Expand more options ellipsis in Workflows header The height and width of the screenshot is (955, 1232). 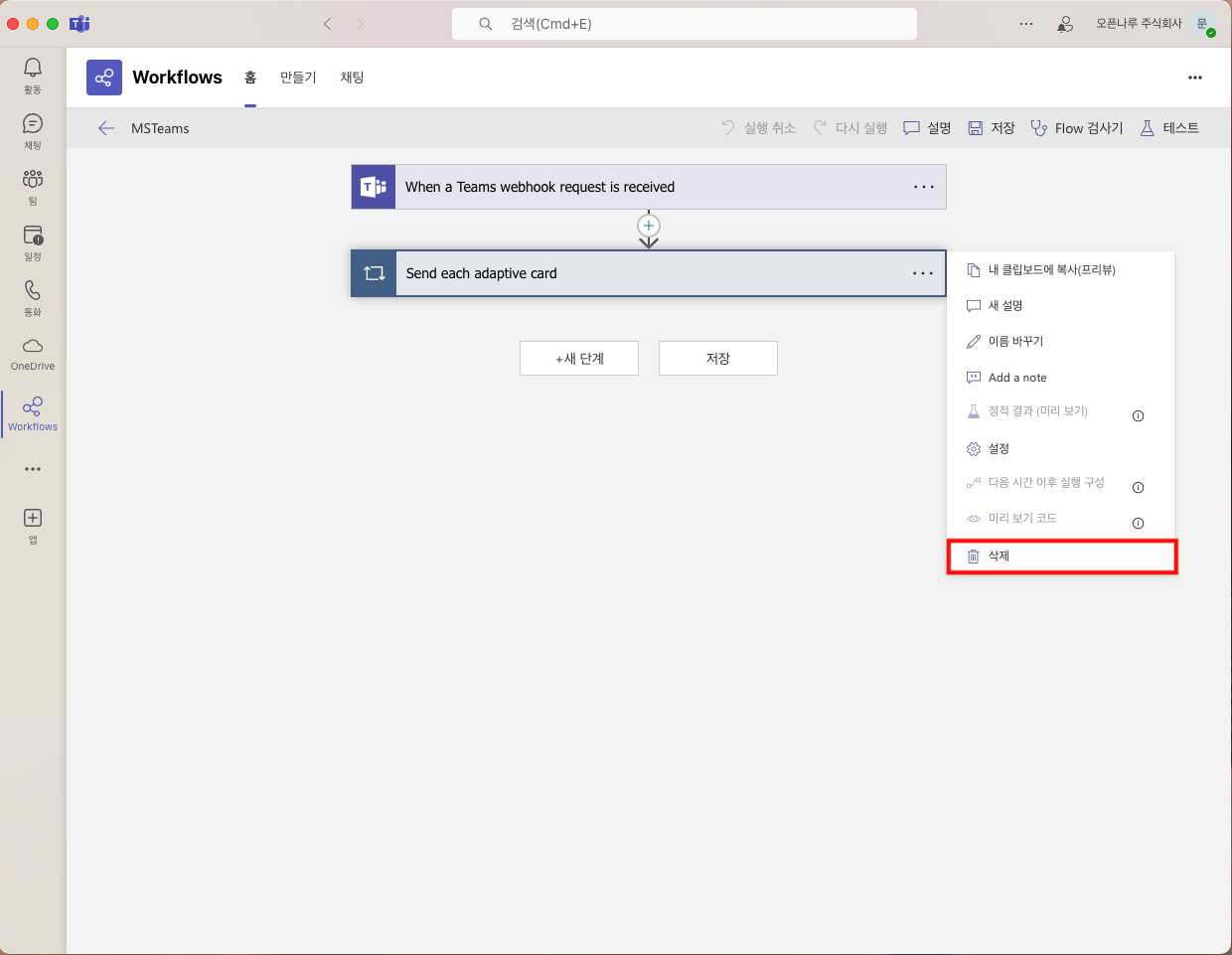[x=1195, y=78]
